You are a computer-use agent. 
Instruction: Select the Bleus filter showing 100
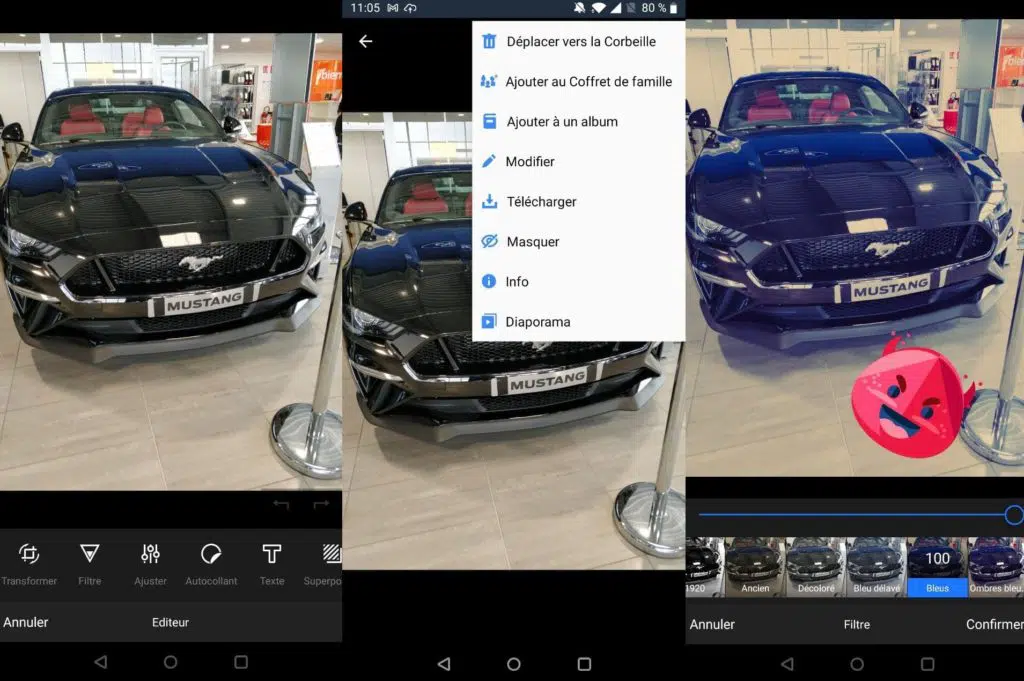(937, 567)
